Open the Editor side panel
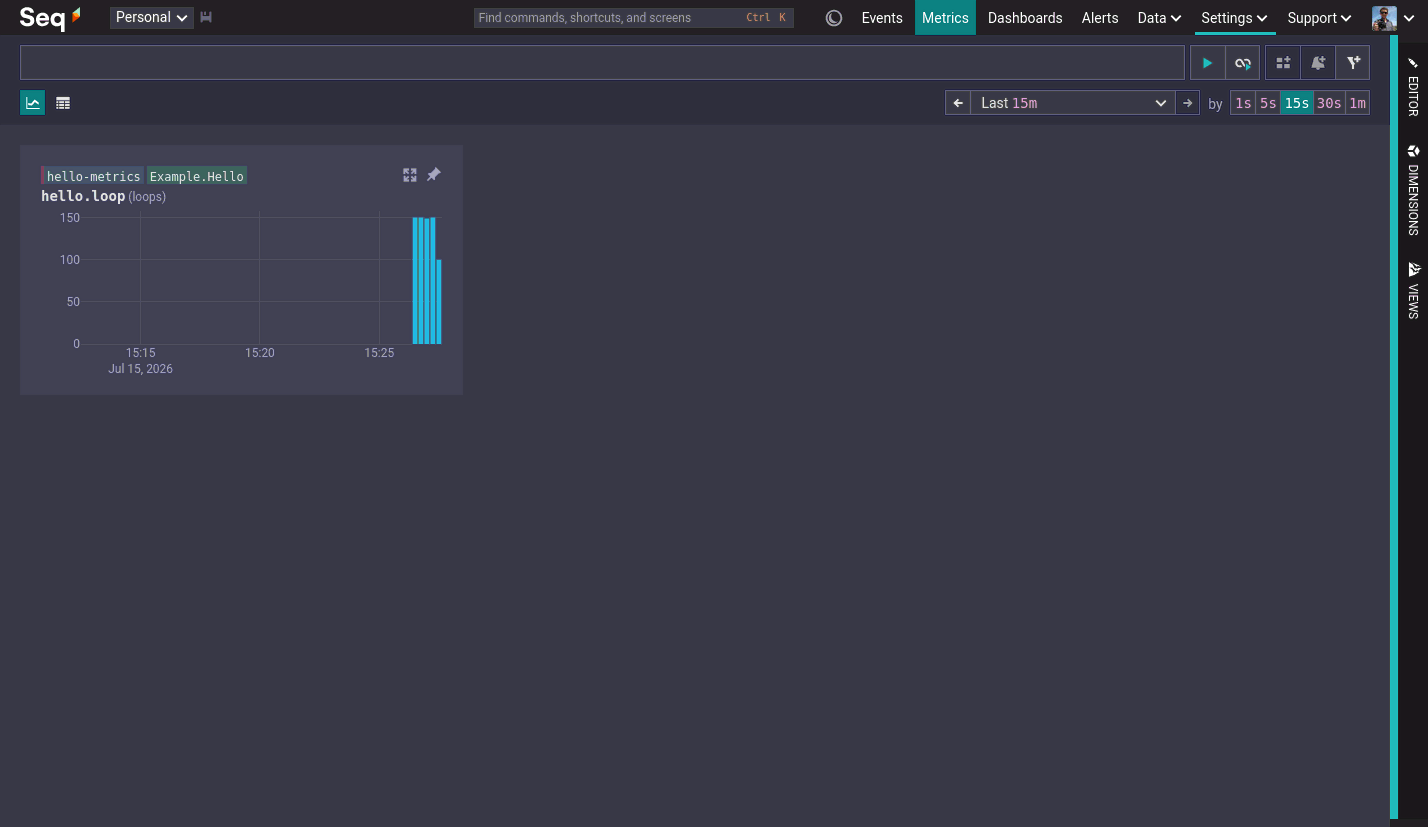Image resolution: width=1428 pixels, height=827 pixels. [1413, 87]
